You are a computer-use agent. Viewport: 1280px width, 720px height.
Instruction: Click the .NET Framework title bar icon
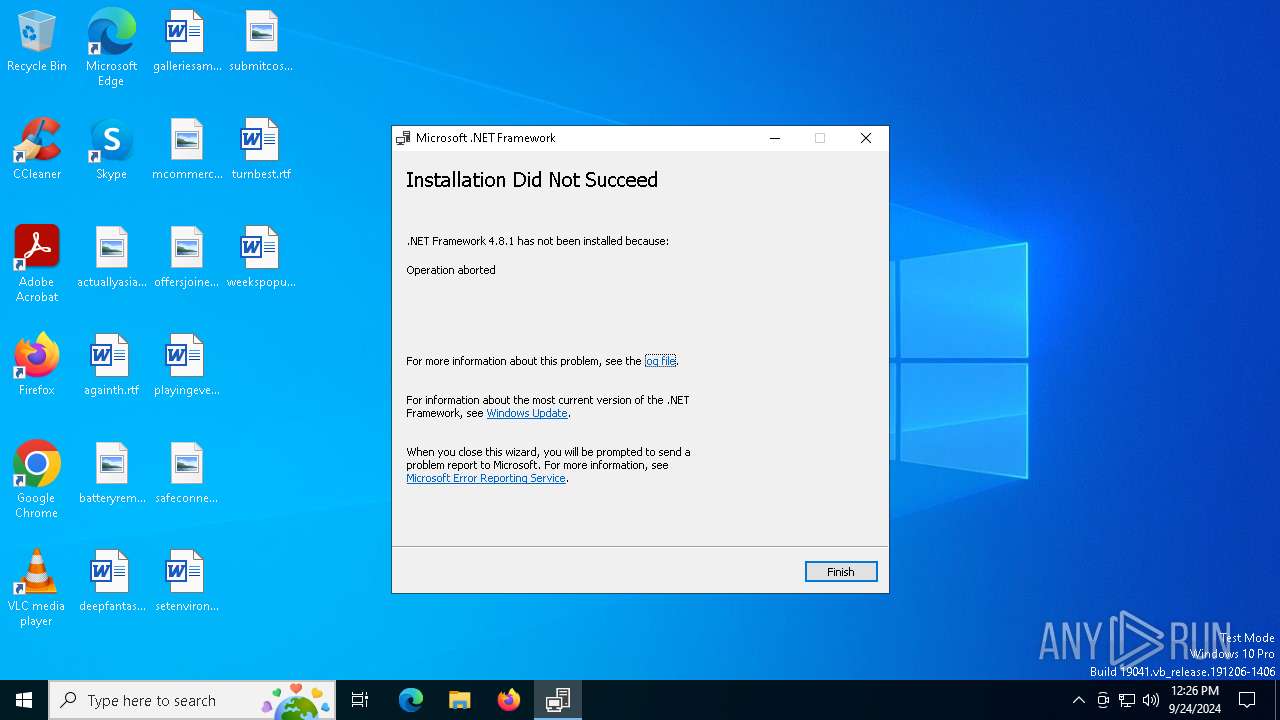click(403, 138)
